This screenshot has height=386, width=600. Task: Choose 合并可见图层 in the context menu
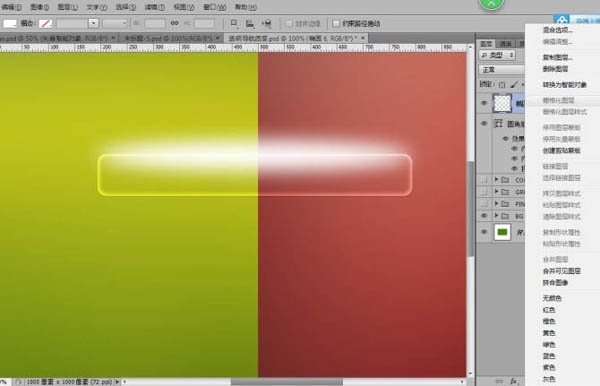[x=562, y=271]
